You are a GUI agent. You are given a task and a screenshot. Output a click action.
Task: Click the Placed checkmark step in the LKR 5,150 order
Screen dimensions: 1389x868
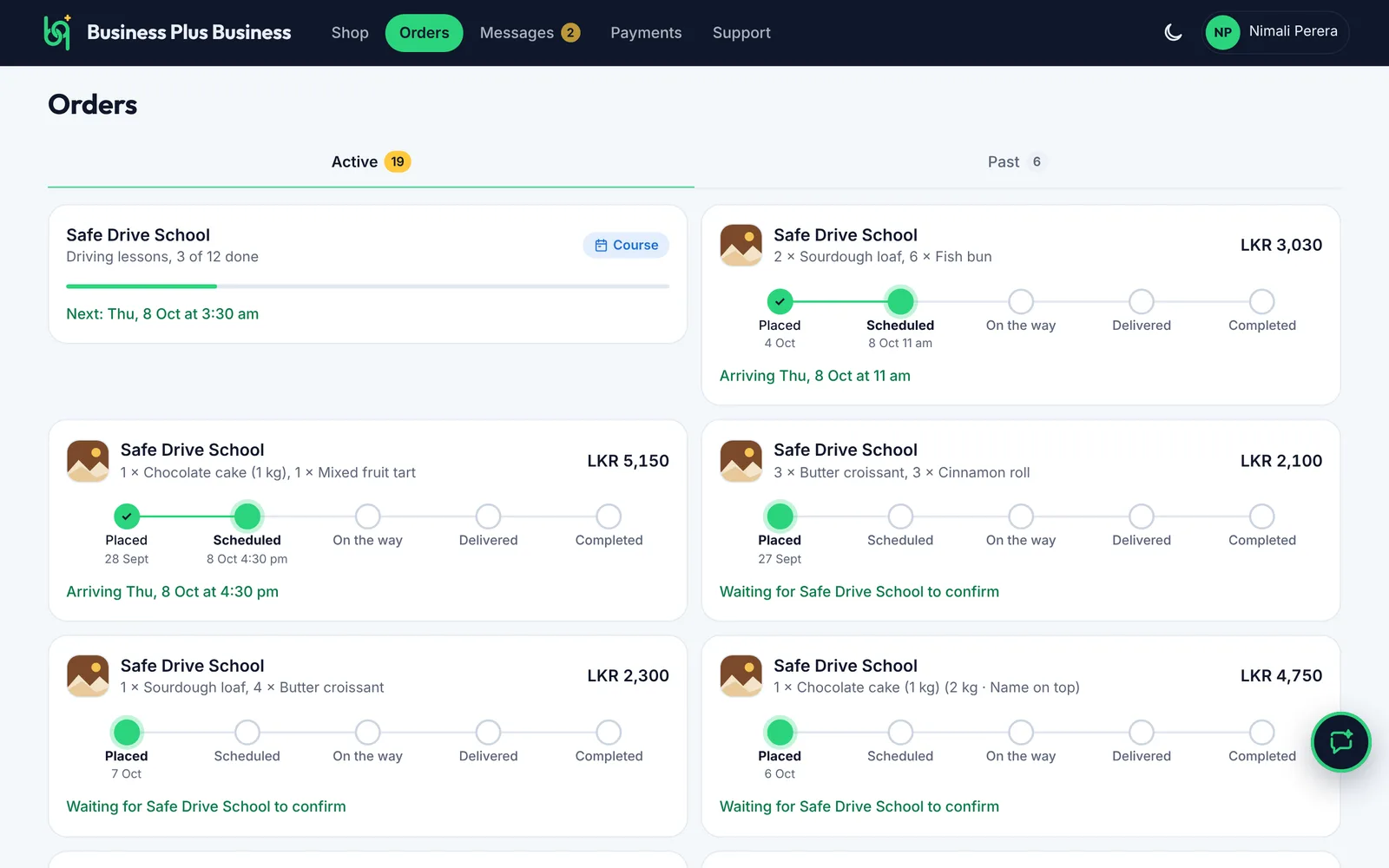pos(127,516)
